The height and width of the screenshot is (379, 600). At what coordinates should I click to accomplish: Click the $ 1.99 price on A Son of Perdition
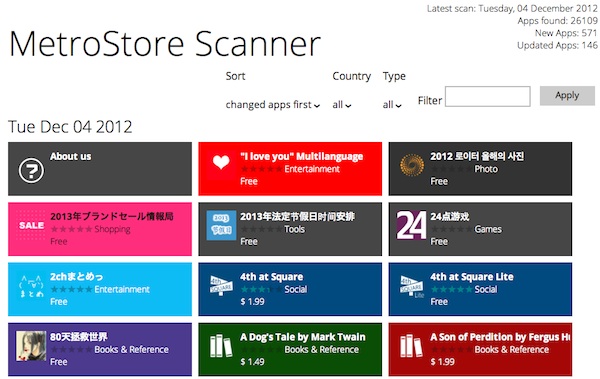[442, 362]
